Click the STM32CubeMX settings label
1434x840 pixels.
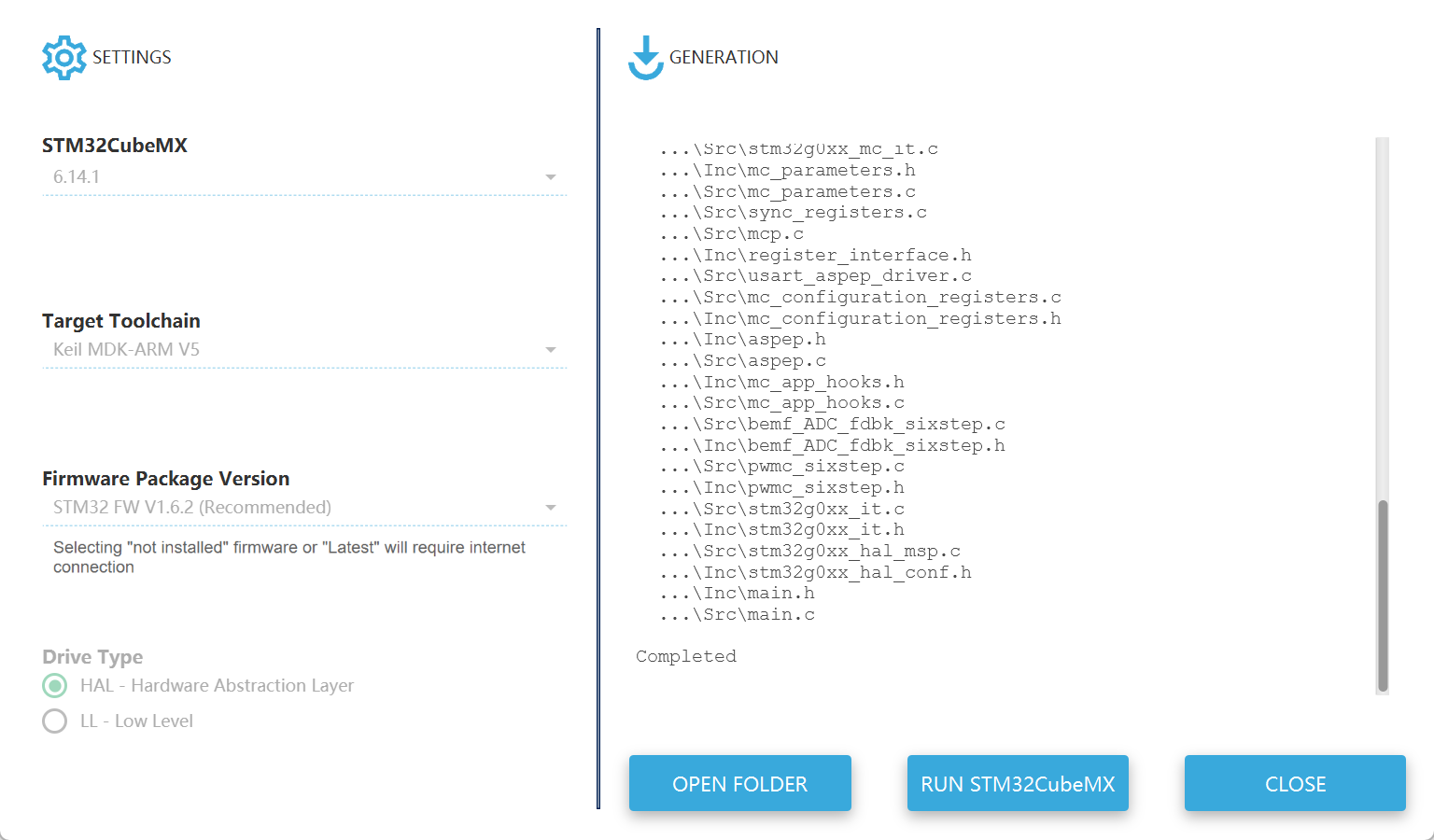coord(115,146)
